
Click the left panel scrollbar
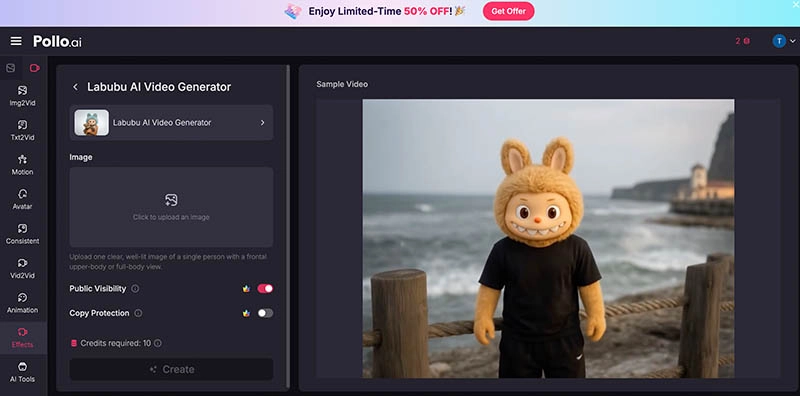coord(288,227)
